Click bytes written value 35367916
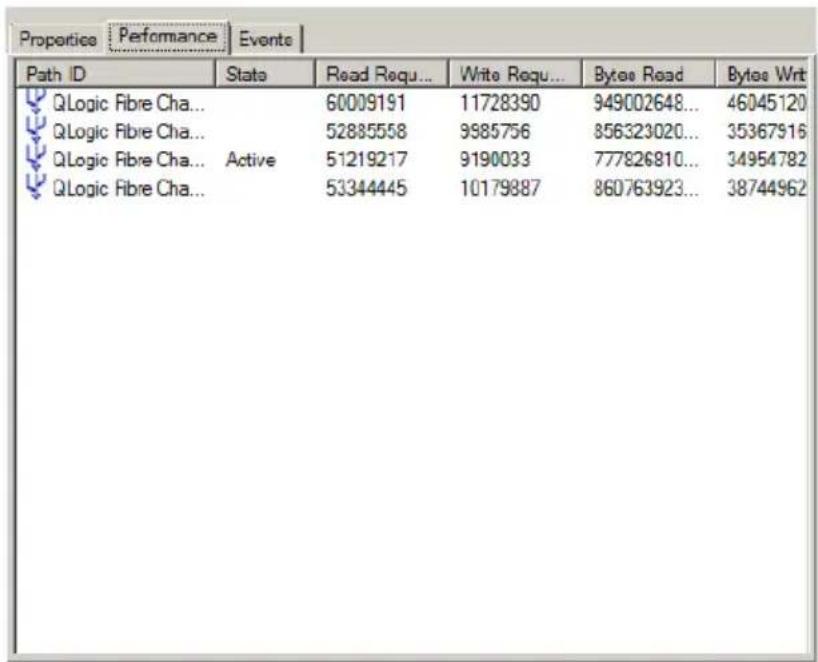The width and height of the screenshot is (818, 662). tap(767, 131)
